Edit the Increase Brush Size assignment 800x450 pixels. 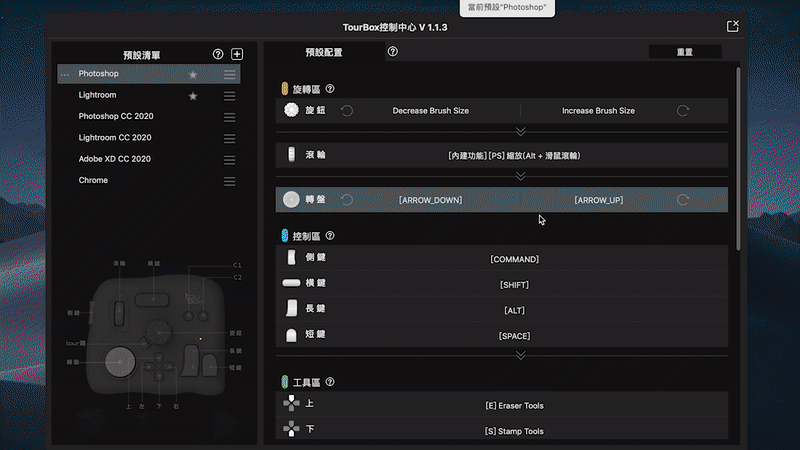pos(598,111)
